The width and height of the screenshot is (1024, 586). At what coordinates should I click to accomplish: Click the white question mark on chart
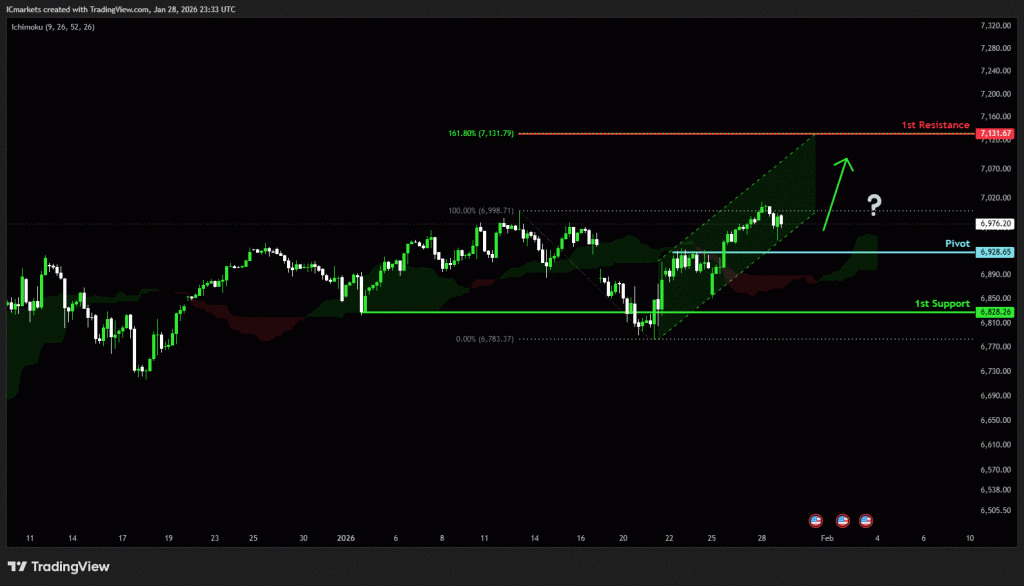pyautogui.click(x=874, y=206)
